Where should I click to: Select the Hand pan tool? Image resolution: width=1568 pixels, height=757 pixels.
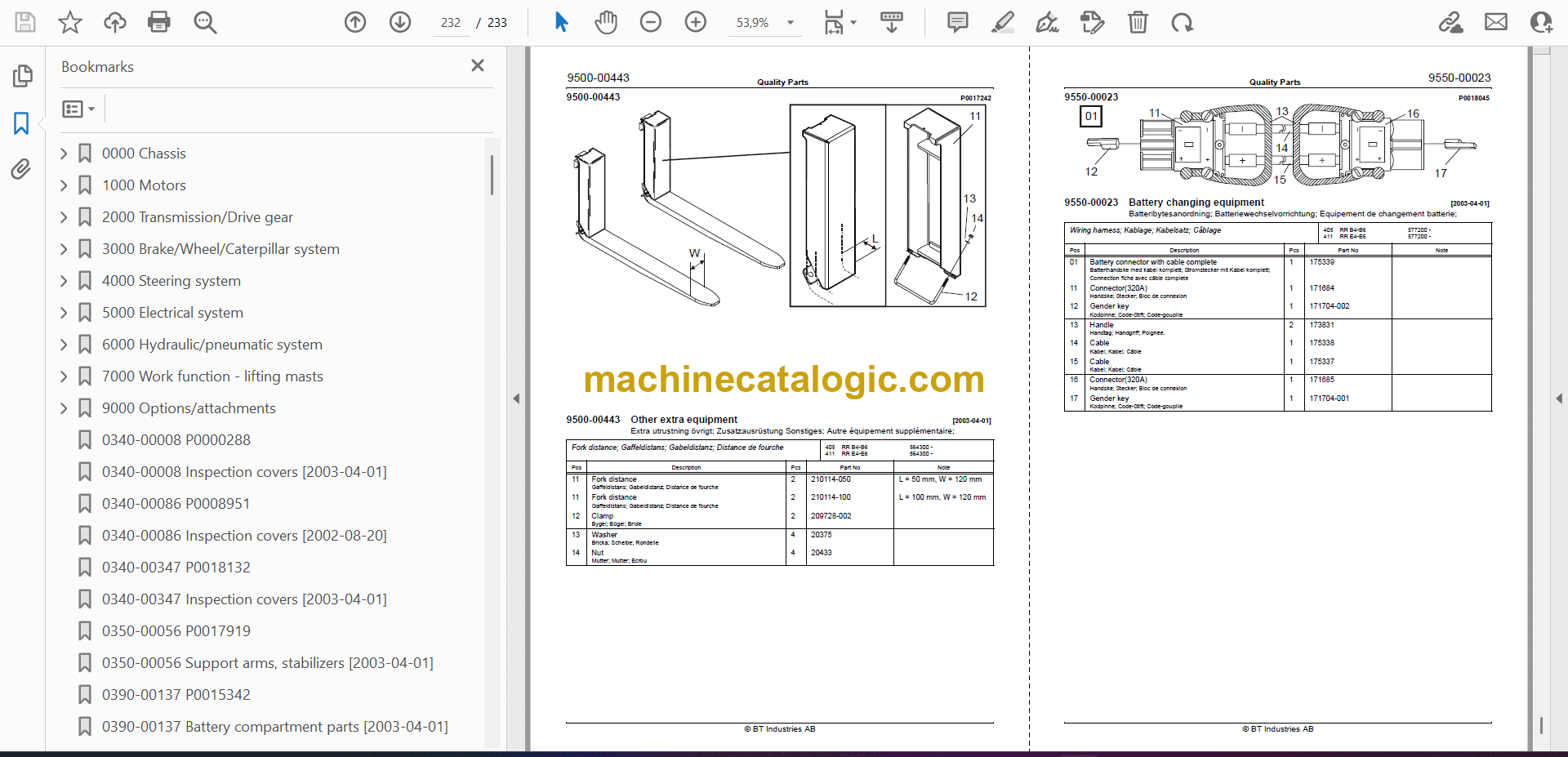(x=605, y=22)
